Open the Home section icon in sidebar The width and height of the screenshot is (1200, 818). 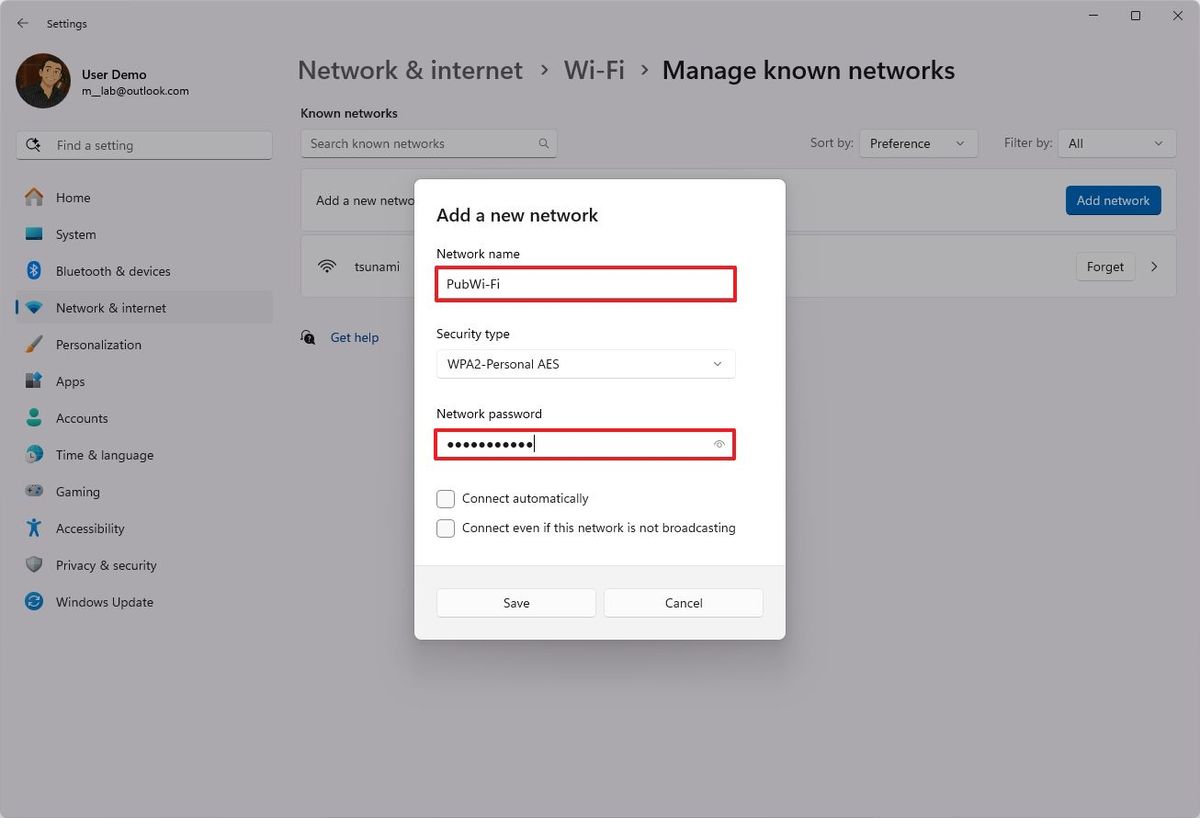36,197
